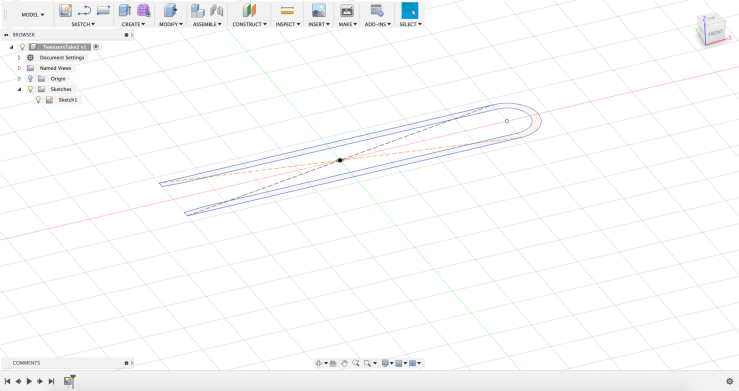The height and width of the screenshot is (391, 739).
Task: Expand the Named Views tree node
Action: [x=19, y=68]
